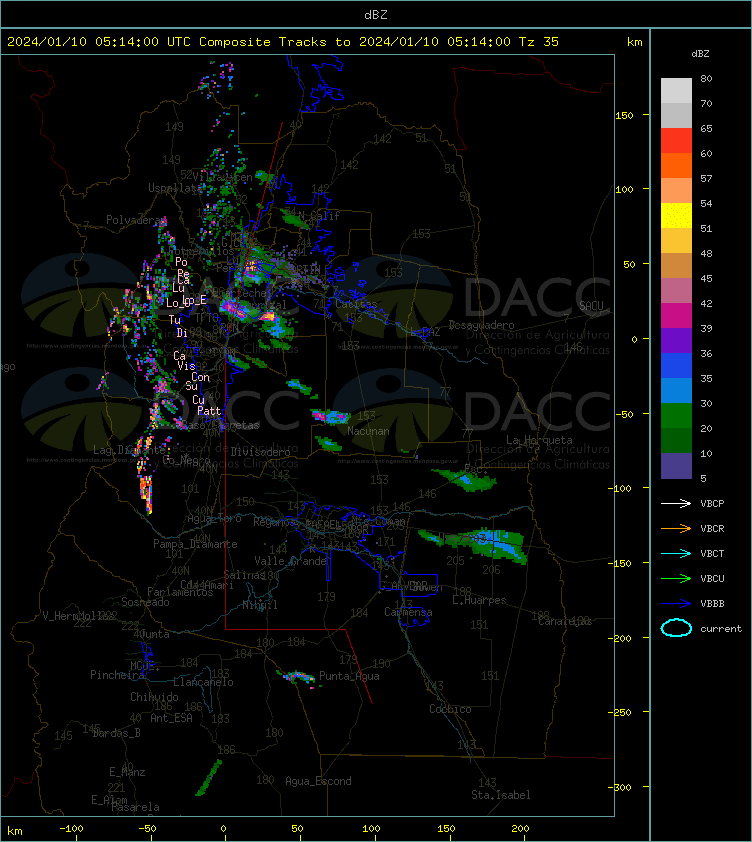
Task: Click the '200' tick on bottom axis
Action: (520, 829)
